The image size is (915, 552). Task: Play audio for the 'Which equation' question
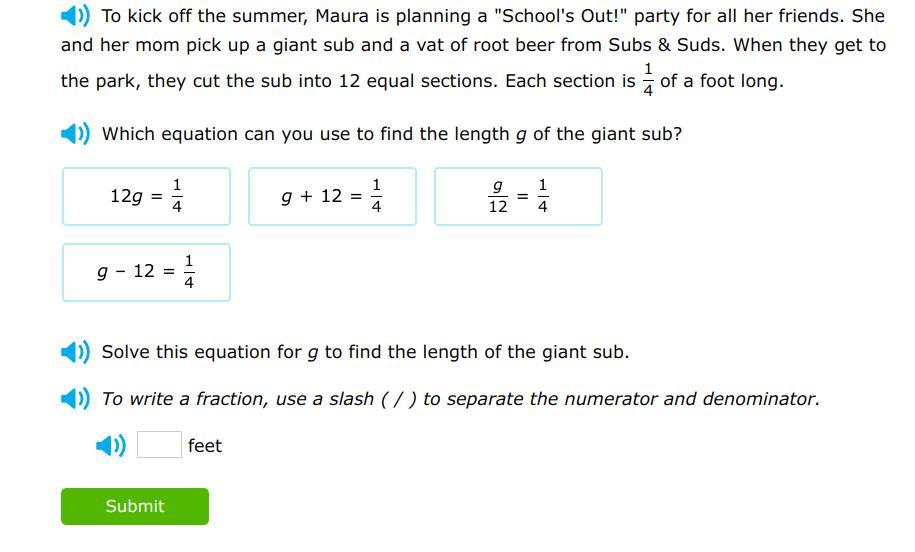pos(75,134)
